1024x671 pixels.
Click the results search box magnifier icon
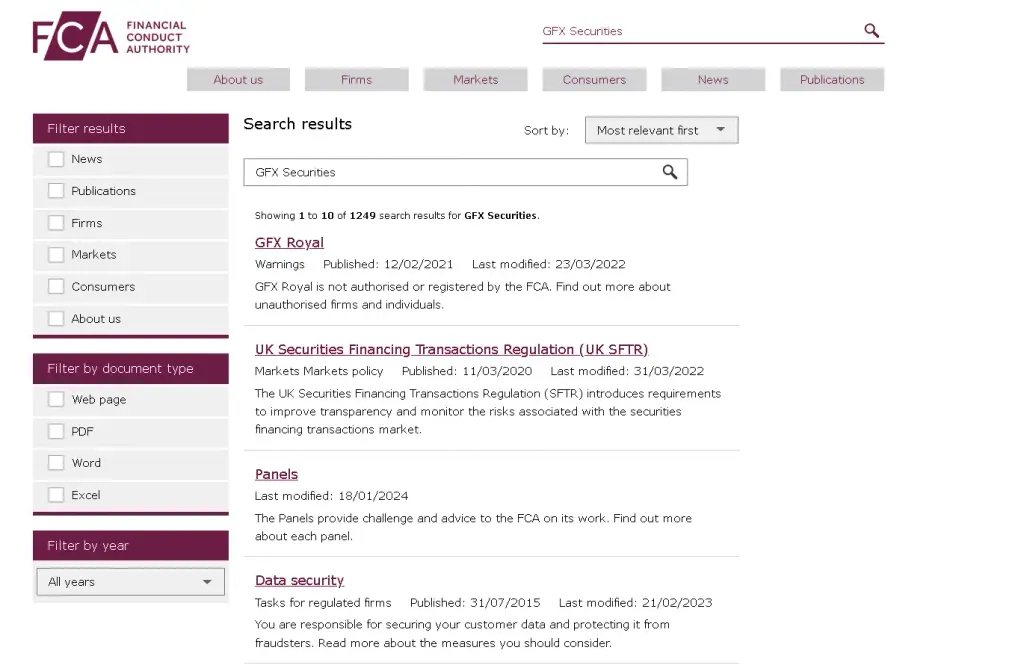click(x=669, y=172)
